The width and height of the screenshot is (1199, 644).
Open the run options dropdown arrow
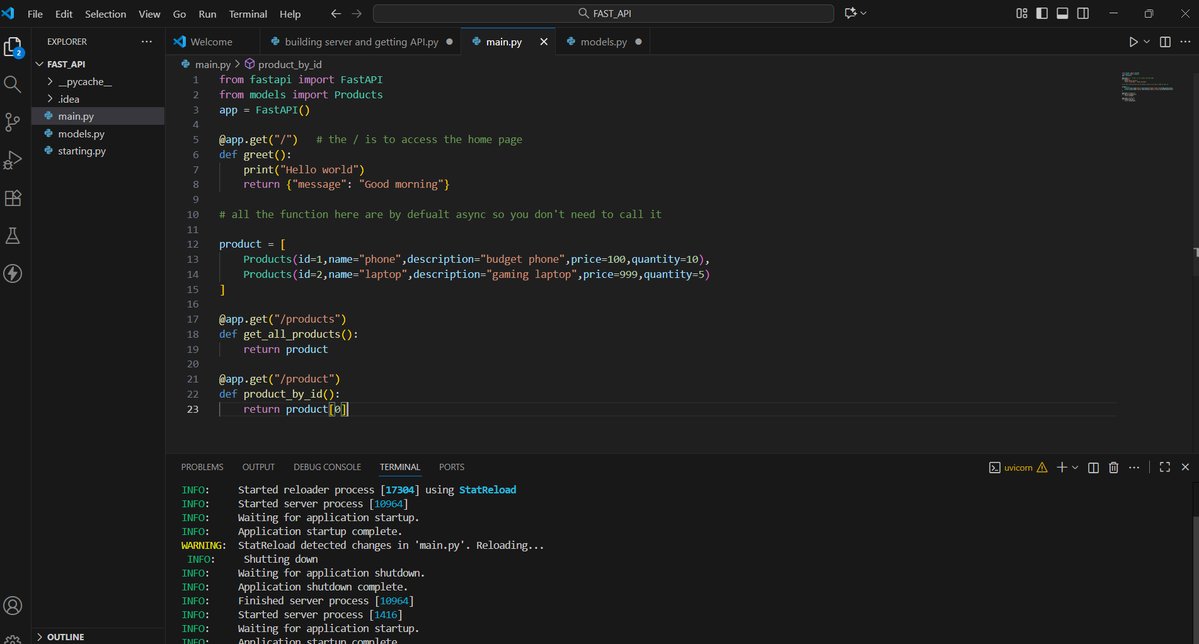1146,42
